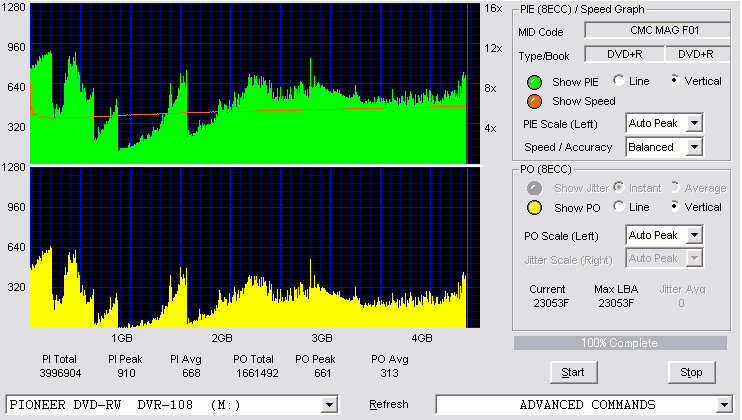The width and height of the screenshot is (742, 420).
Task: Click the PO Avg value 313
Action: pos(389,373)
